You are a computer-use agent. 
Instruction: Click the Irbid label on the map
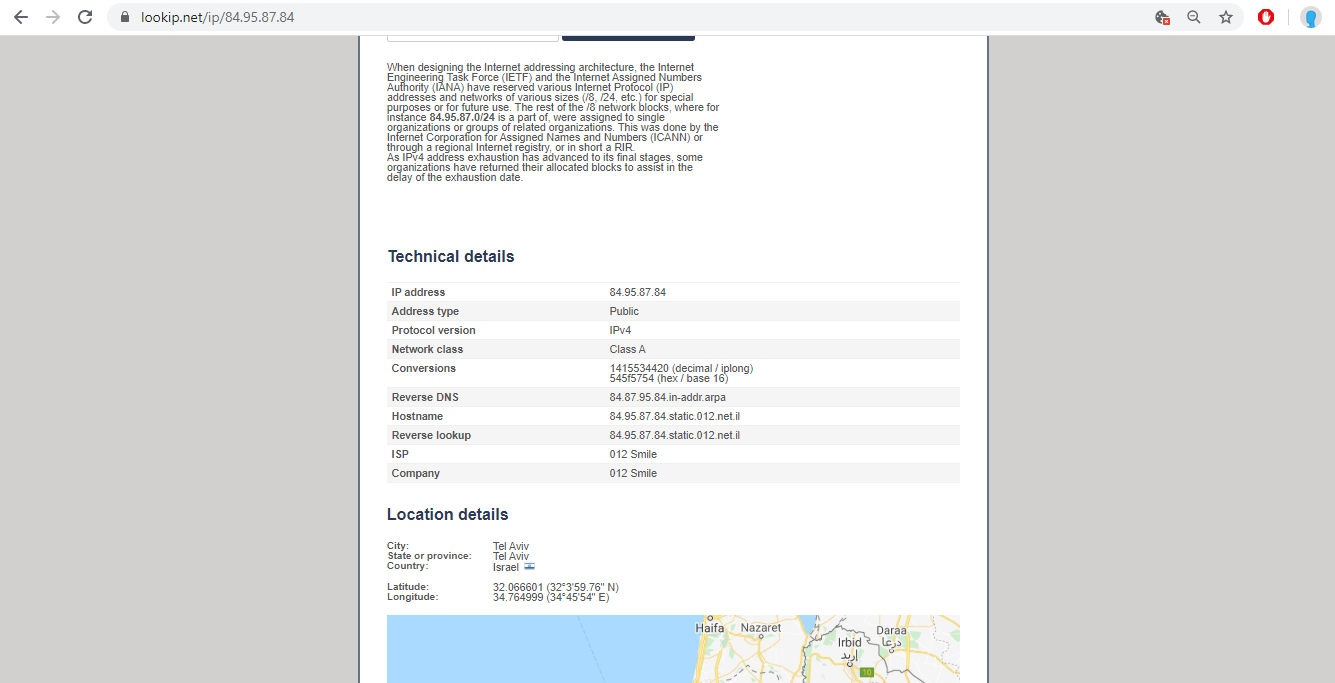[x=849, y=642]
